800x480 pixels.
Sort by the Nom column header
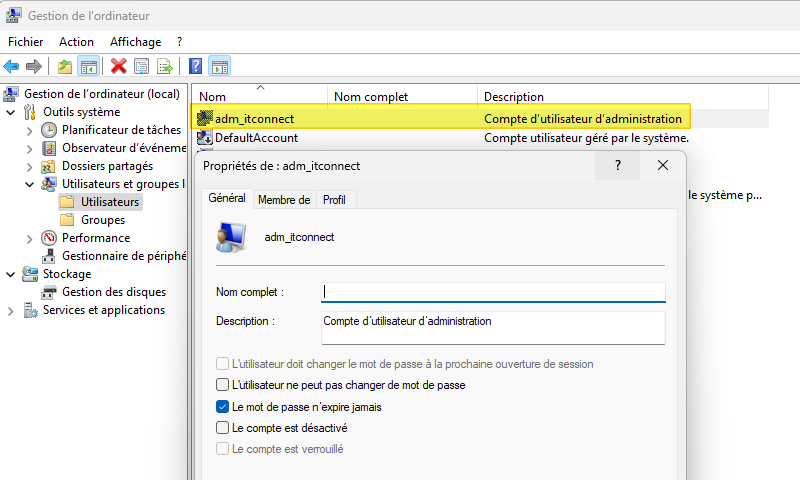(260, 96)
